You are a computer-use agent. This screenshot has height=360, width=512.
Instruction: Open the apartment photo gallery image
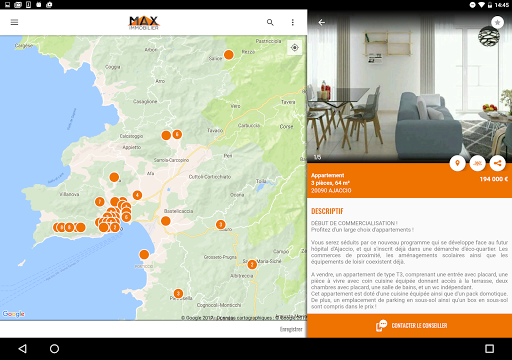click(x=410, y=87)
